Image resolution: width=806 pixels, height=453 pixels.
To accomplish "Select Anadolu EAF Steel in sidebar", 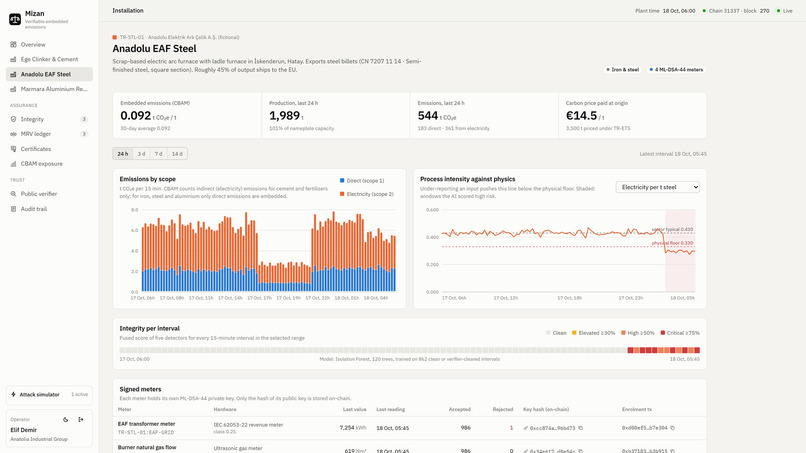I will (x=49, y=74).
